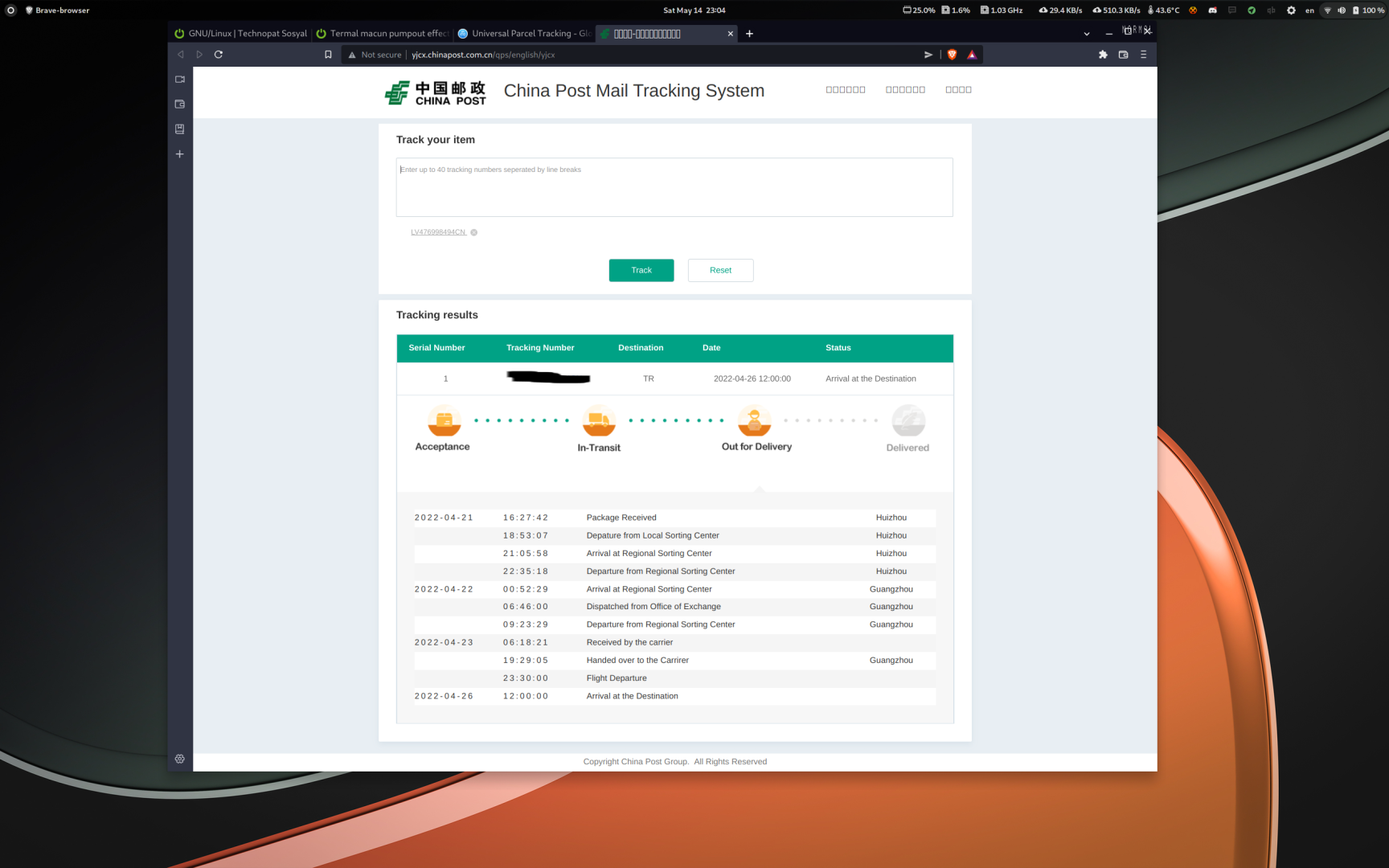Open Brave Wallet from the toolbar
The width and height of the screenshot is (1389, 868).
[1124, 55]
